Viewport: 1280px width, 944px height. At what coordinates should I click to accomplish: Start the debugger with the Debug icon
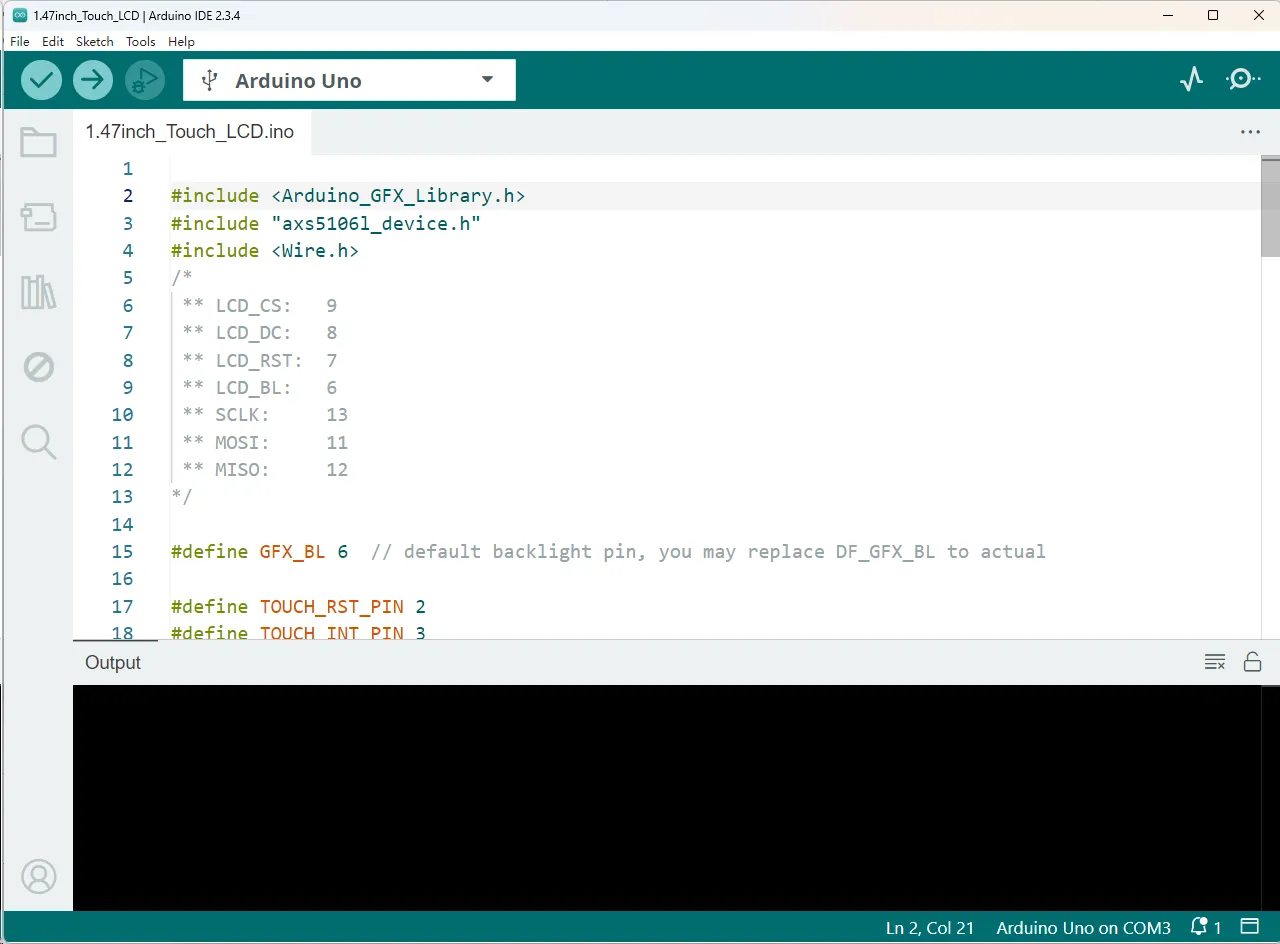(x=145, y=80)
